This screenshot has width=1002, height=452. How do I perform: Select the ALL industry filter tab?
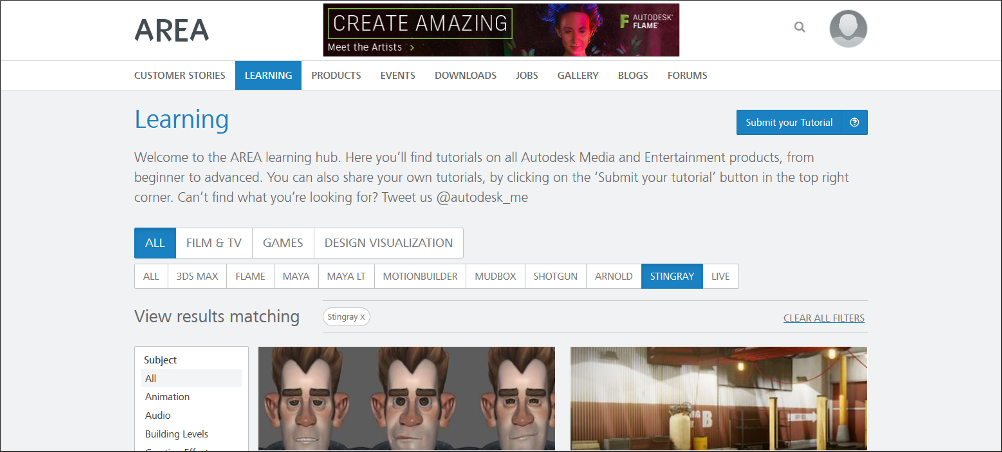155,243
